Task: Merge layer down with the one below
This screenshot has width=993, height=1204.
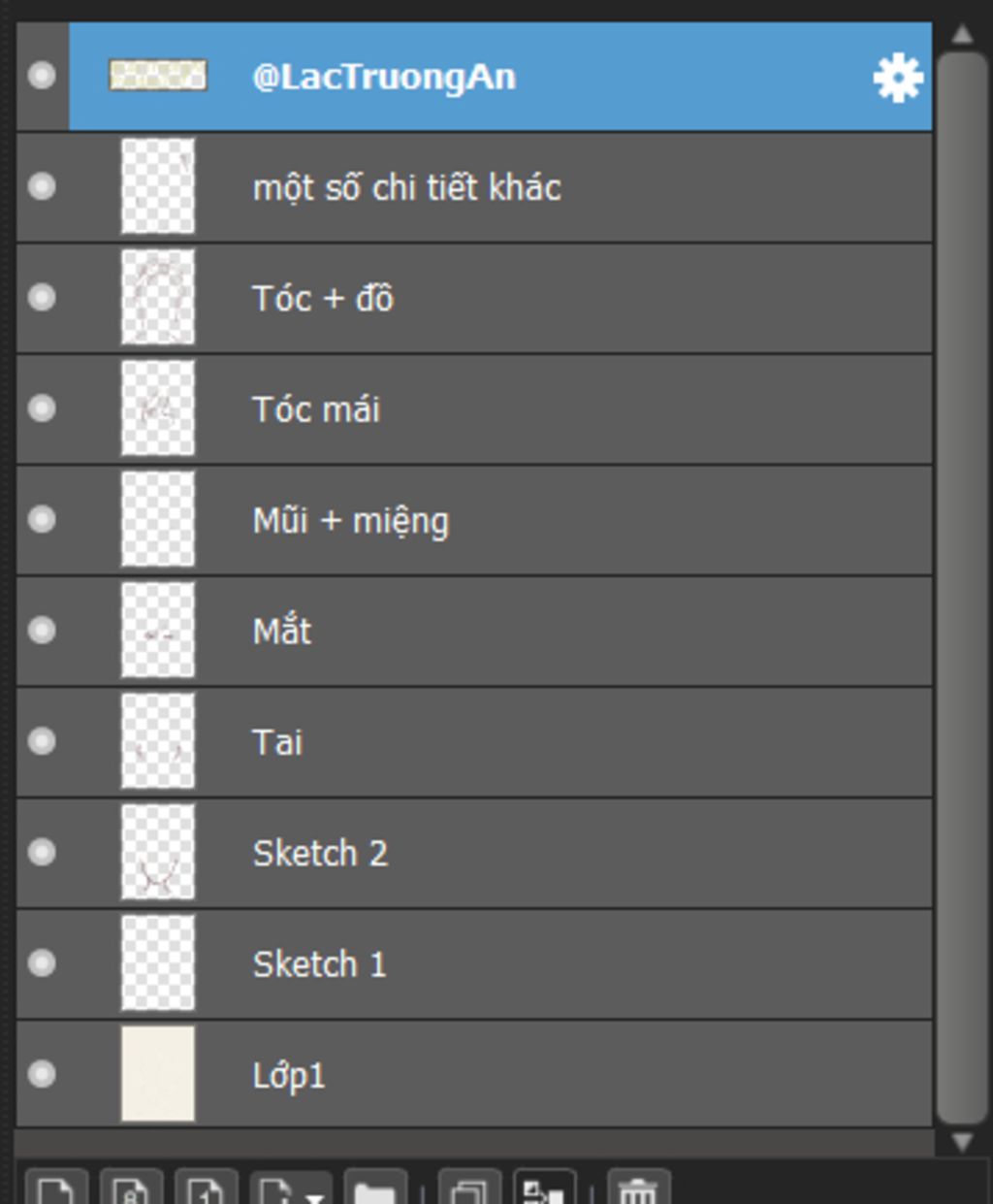Action: (544, 1188)
